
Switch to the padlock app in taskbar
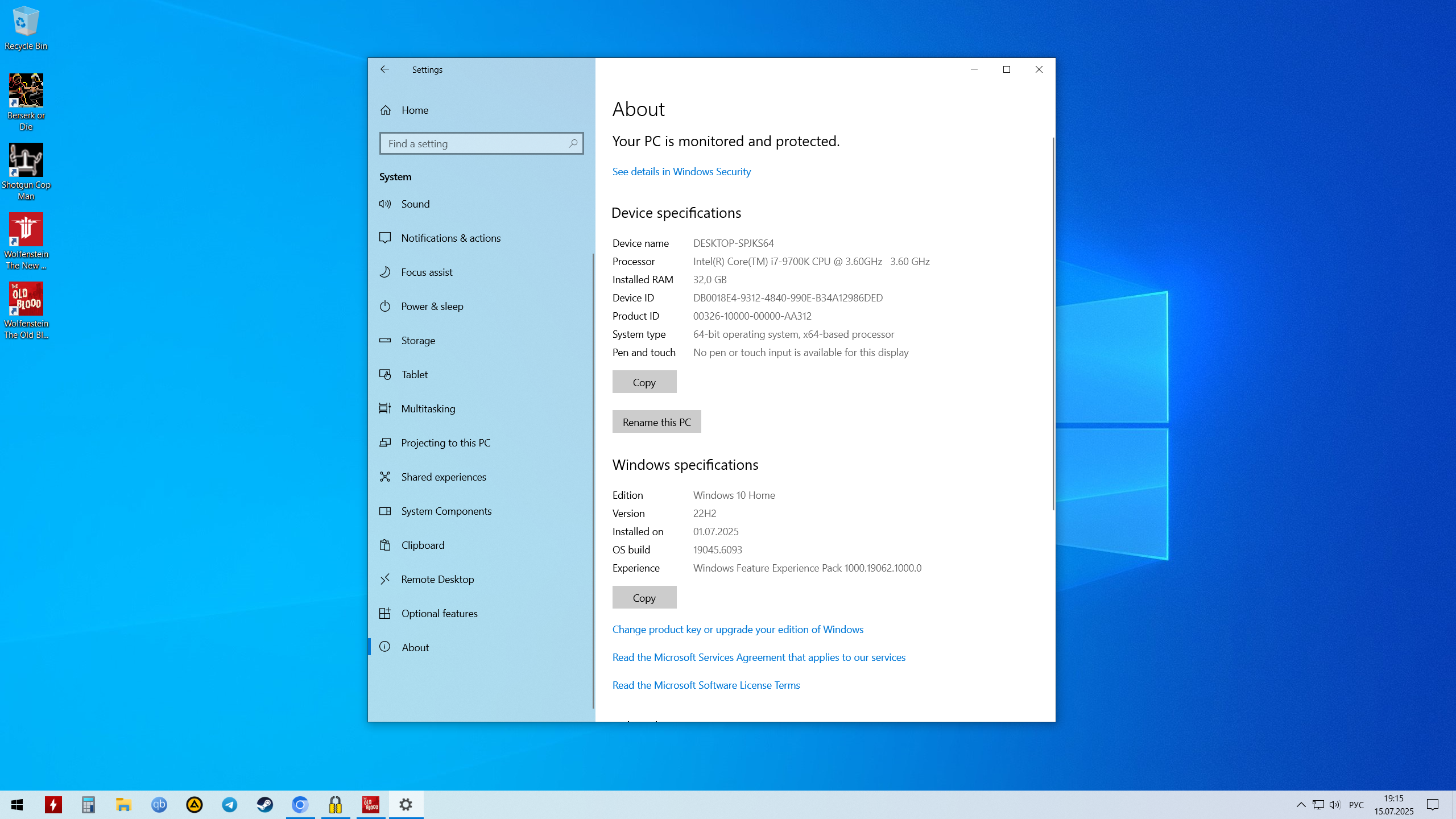[x=336, y=805]
